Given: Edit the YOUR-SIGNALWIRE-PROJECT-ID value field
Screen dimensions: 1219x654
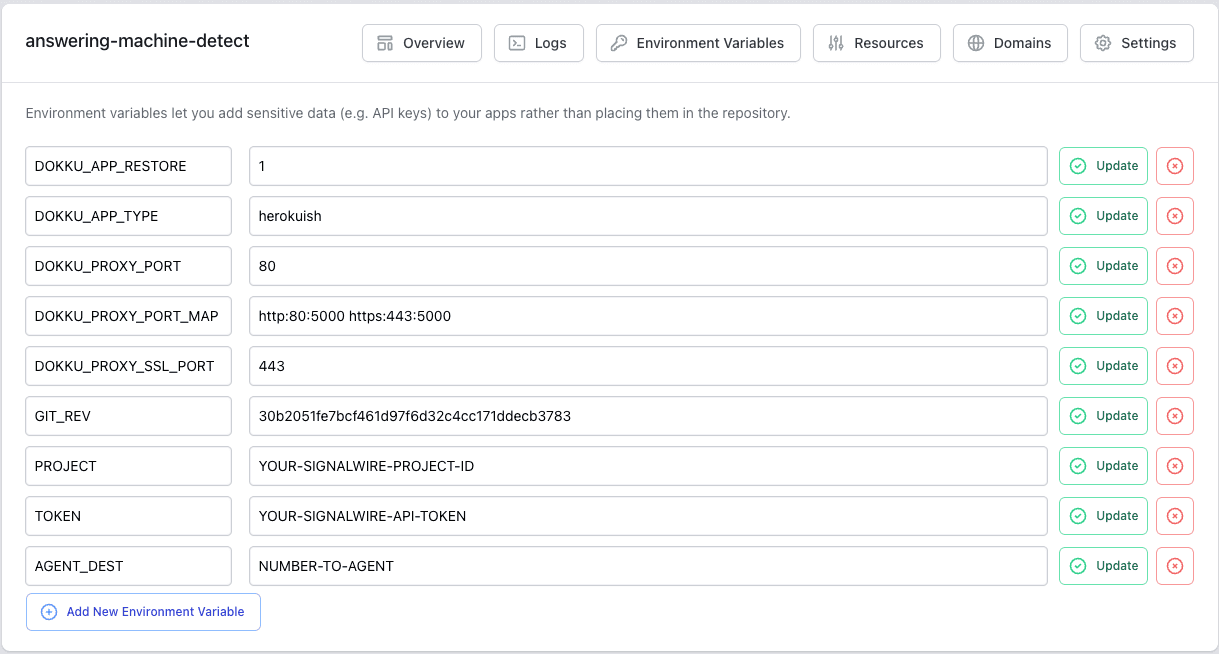Looking at the screenshot, I should pos(648,466).
